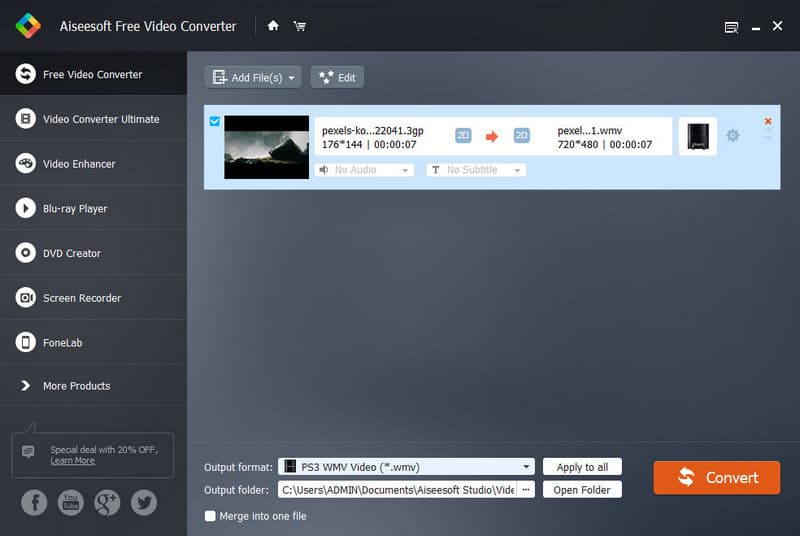
Task: Click the home icon in title bar
Action: (x=273, y=26)
